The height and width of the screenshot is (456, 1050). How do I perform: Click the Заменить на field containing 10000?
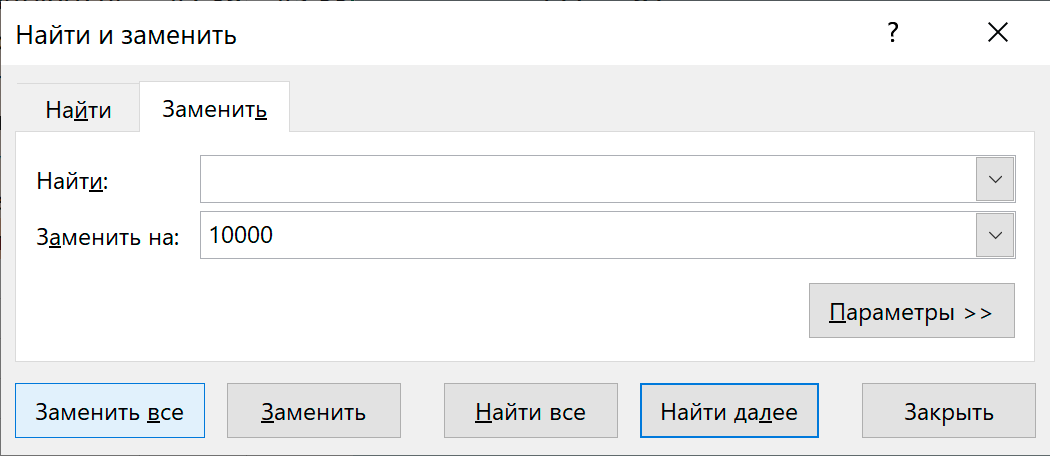(587, 235)
